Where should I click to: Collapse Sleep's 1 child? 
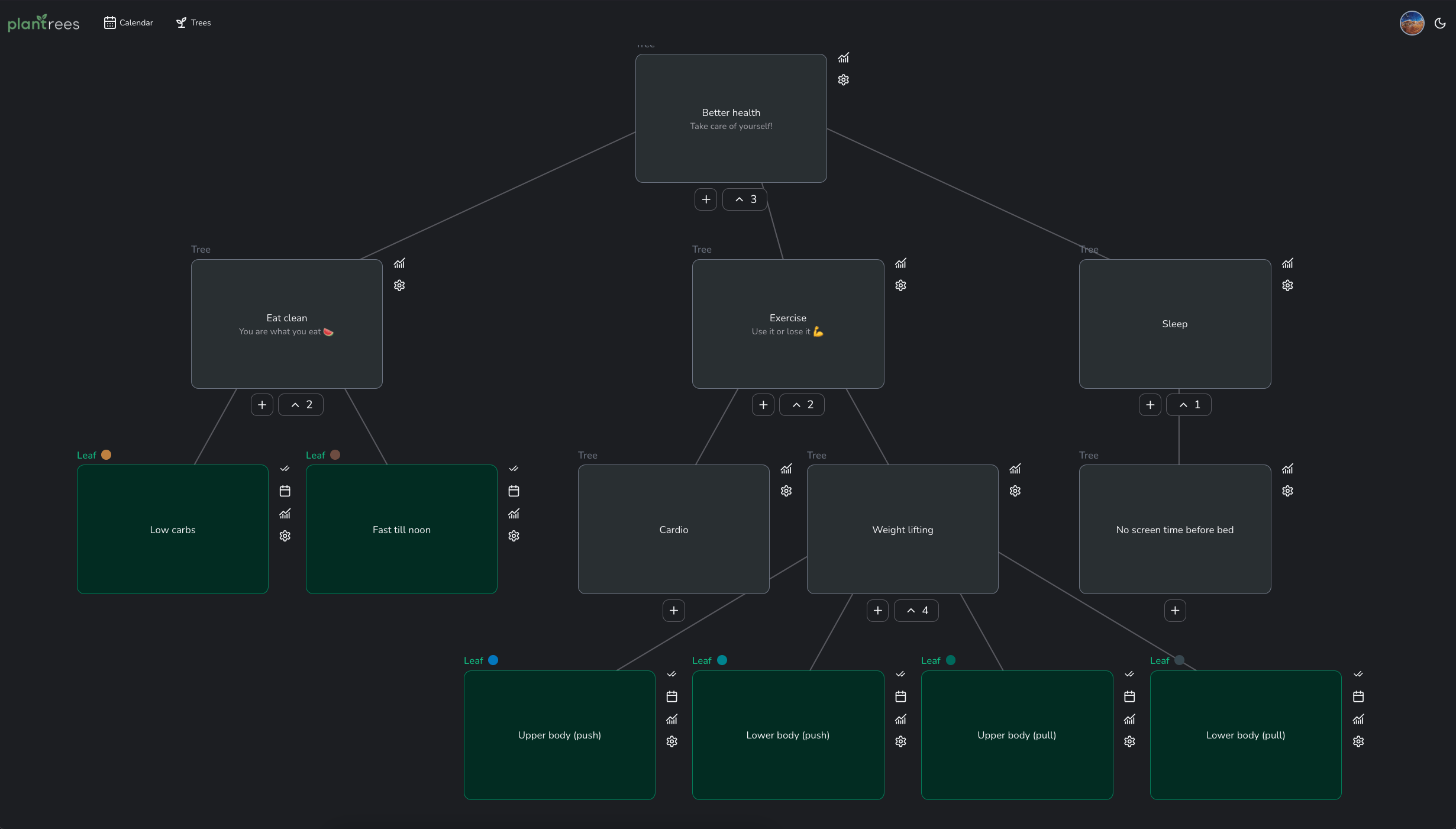[1189, 405]
